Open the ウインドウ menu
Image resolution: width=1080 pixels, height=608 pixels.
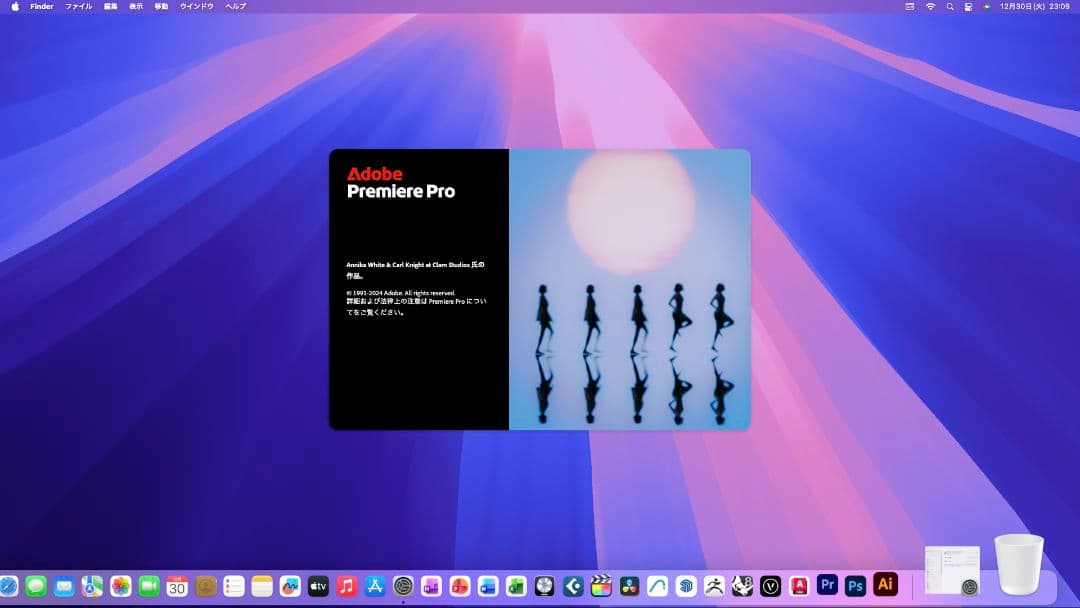(195, 6)
